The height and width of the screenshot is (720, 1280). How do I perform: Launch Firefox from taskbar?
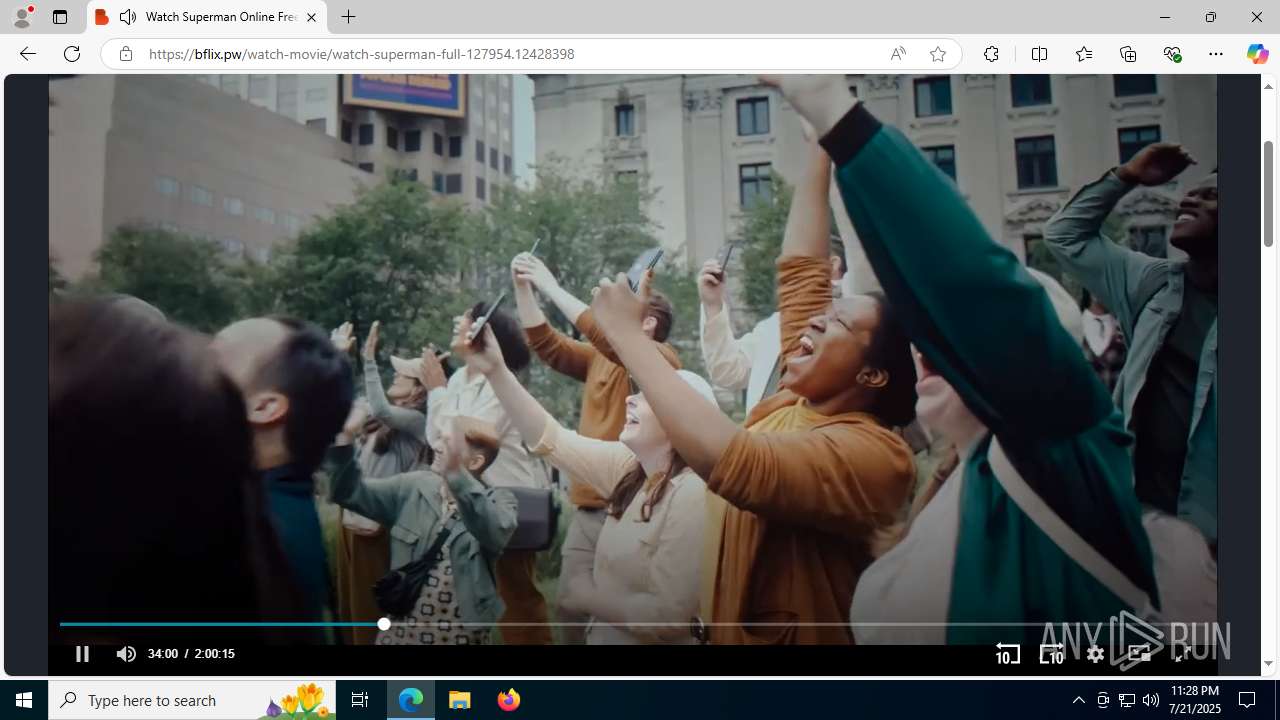pos(508,700)
